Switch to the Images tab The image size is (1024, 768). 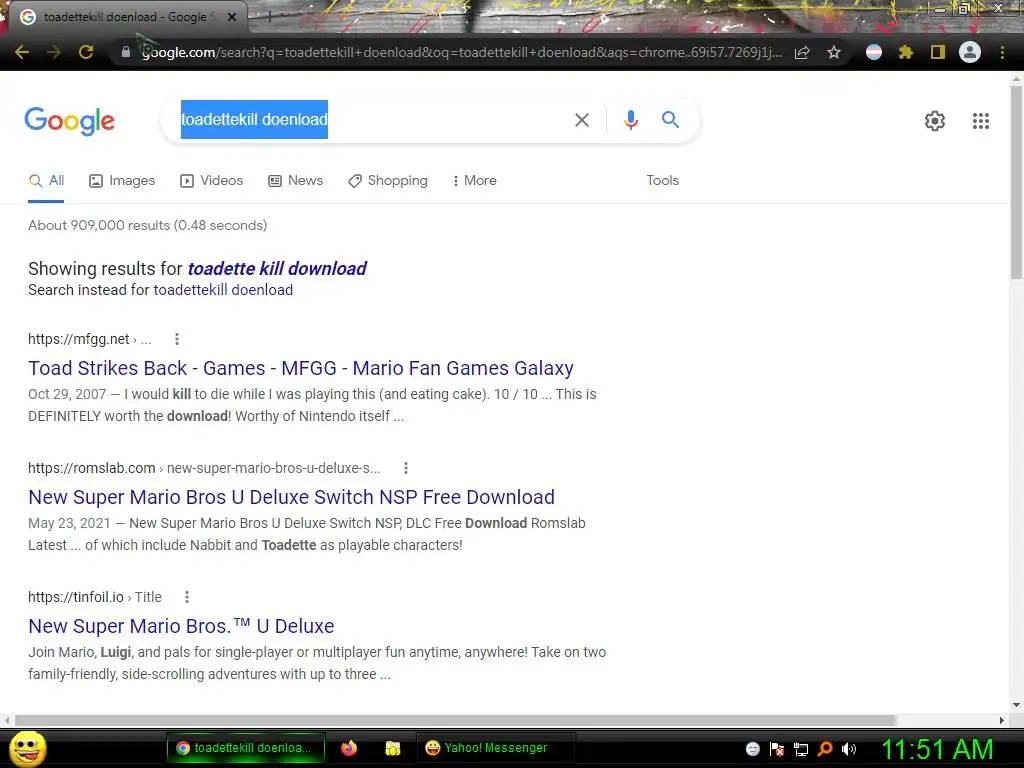tap(122, 181)
